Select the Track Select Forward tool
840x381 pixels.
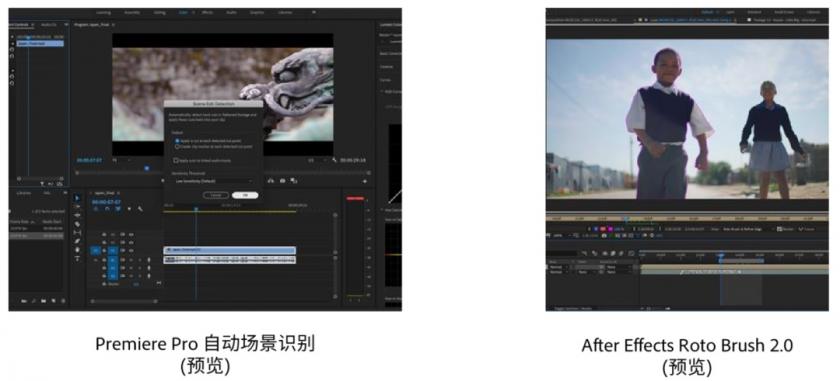[78, 206]
